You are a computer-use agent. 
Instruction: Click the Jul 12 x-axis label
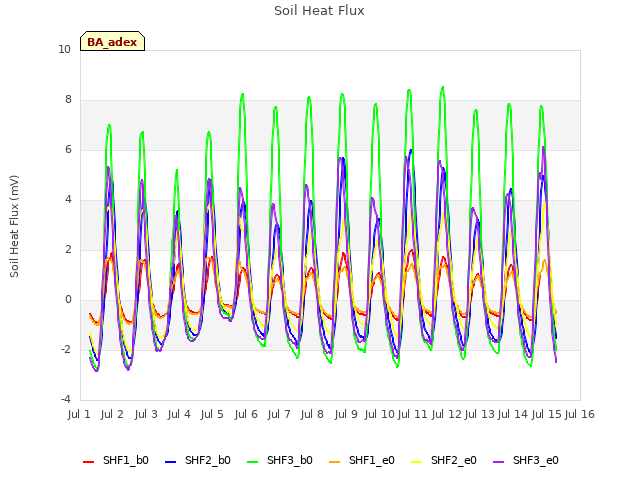click(447, 414)
